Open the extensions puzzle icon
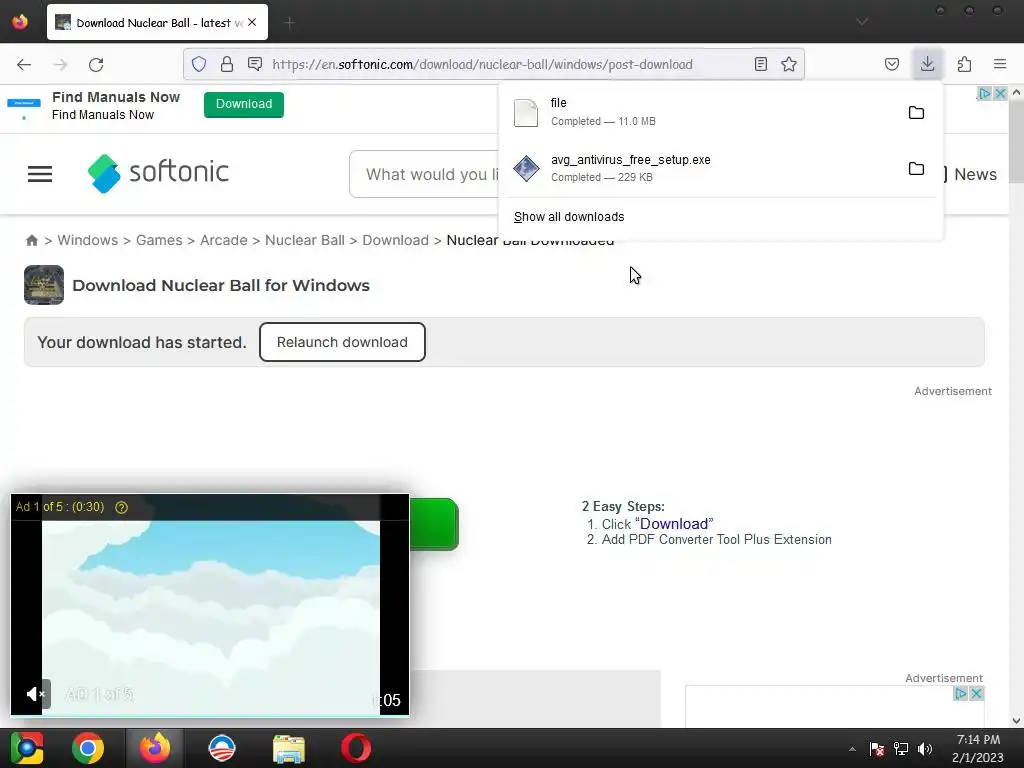This screenshot has width=1024, height=768. (965, 64)
